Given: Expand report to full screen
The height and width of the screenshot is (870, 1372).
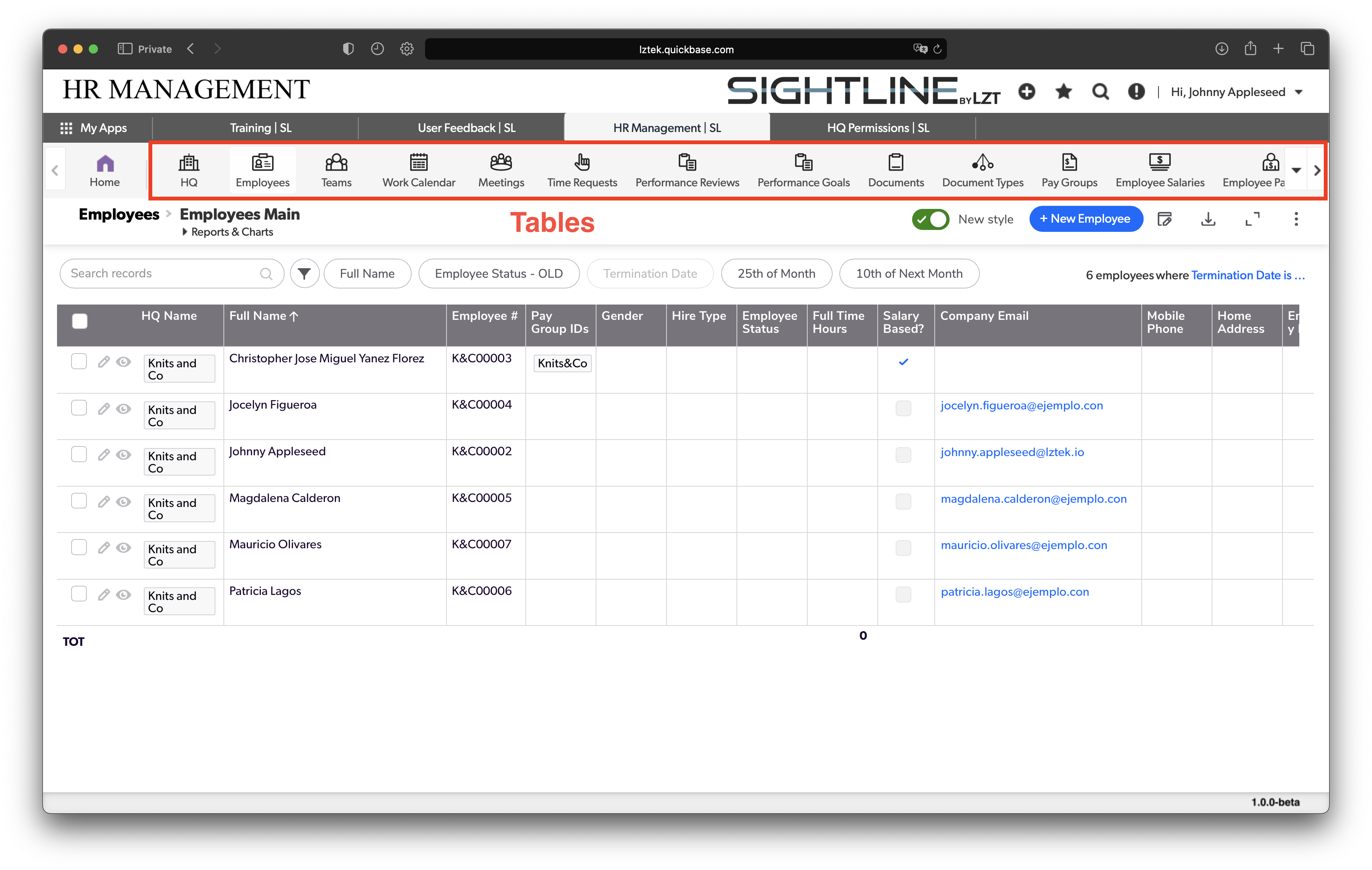Looking at the screenshot, I should (x=1252, y=219).
